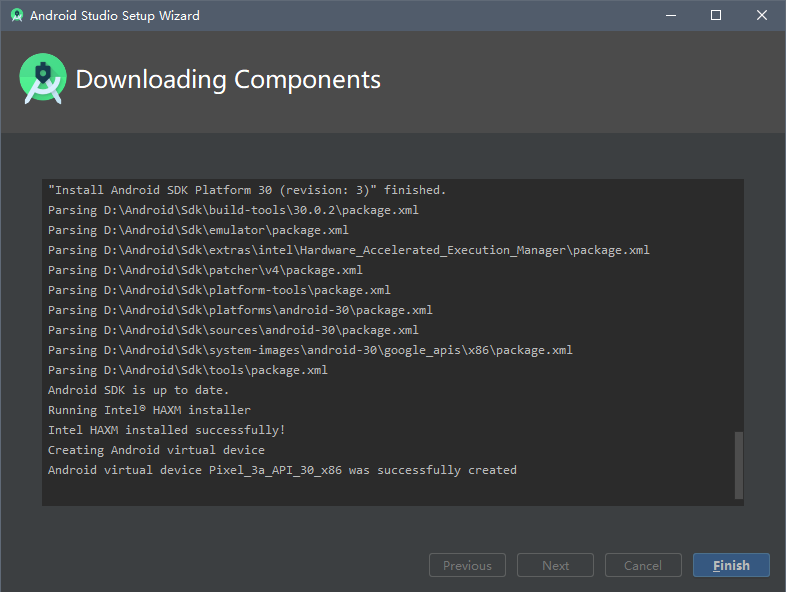
Task: Click the system-images google_apis x86 parsing line
Action: click(x=310, y=350)
